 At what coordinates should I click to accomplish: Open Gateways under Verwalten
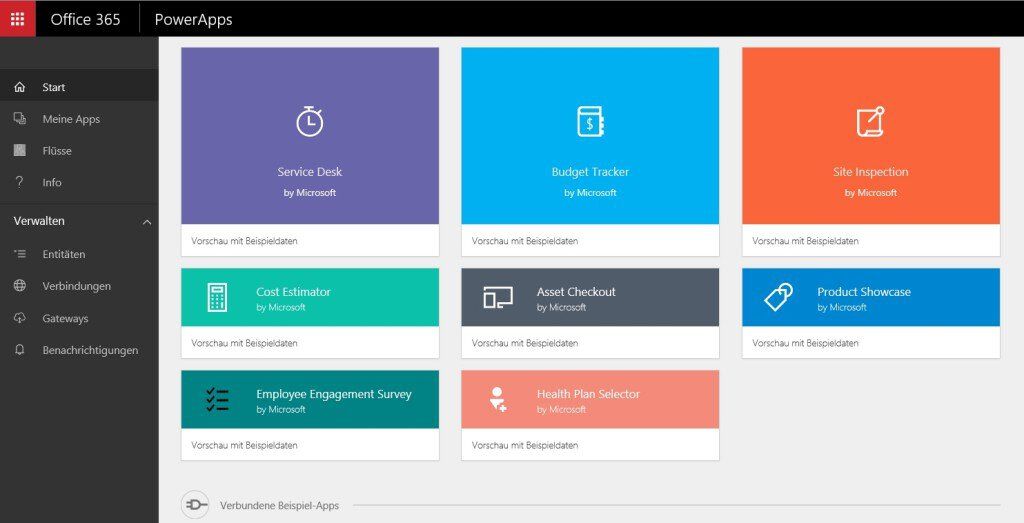79,318
